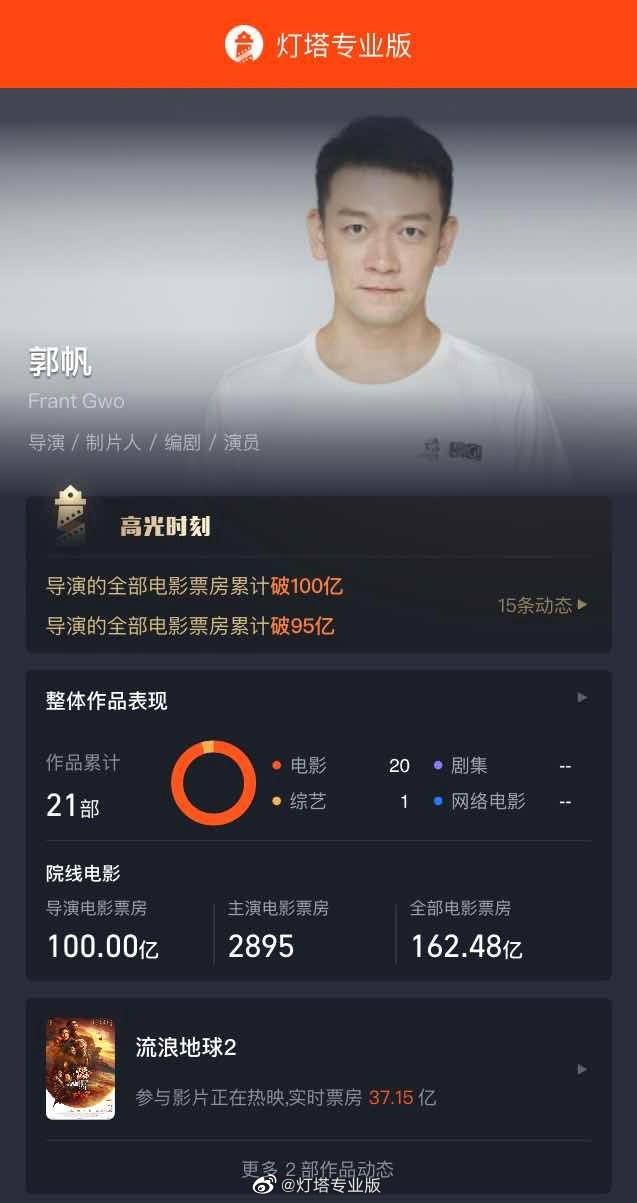
Task: Tap the 更多 2 部作品动态 link
Action: tap(318, 1168)
